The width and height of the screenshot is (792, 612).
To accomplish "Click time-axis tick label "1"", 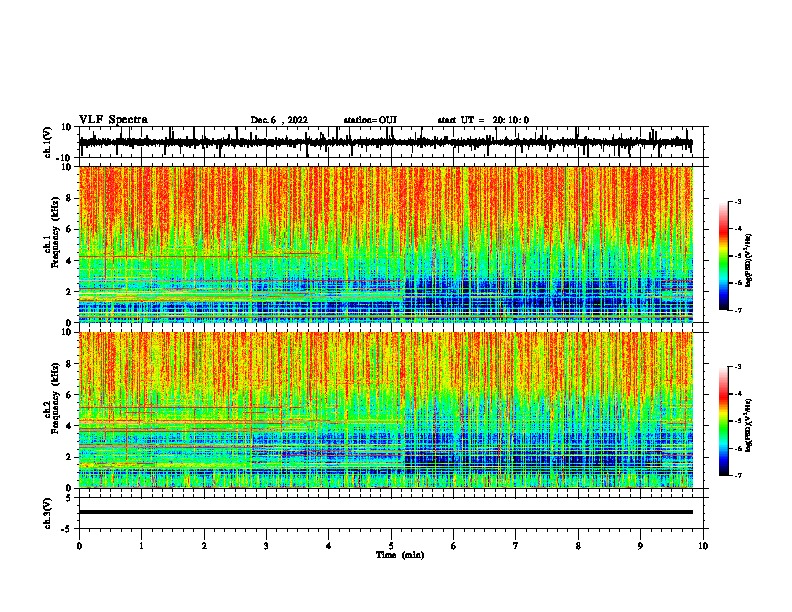I will tap(141, 546).
